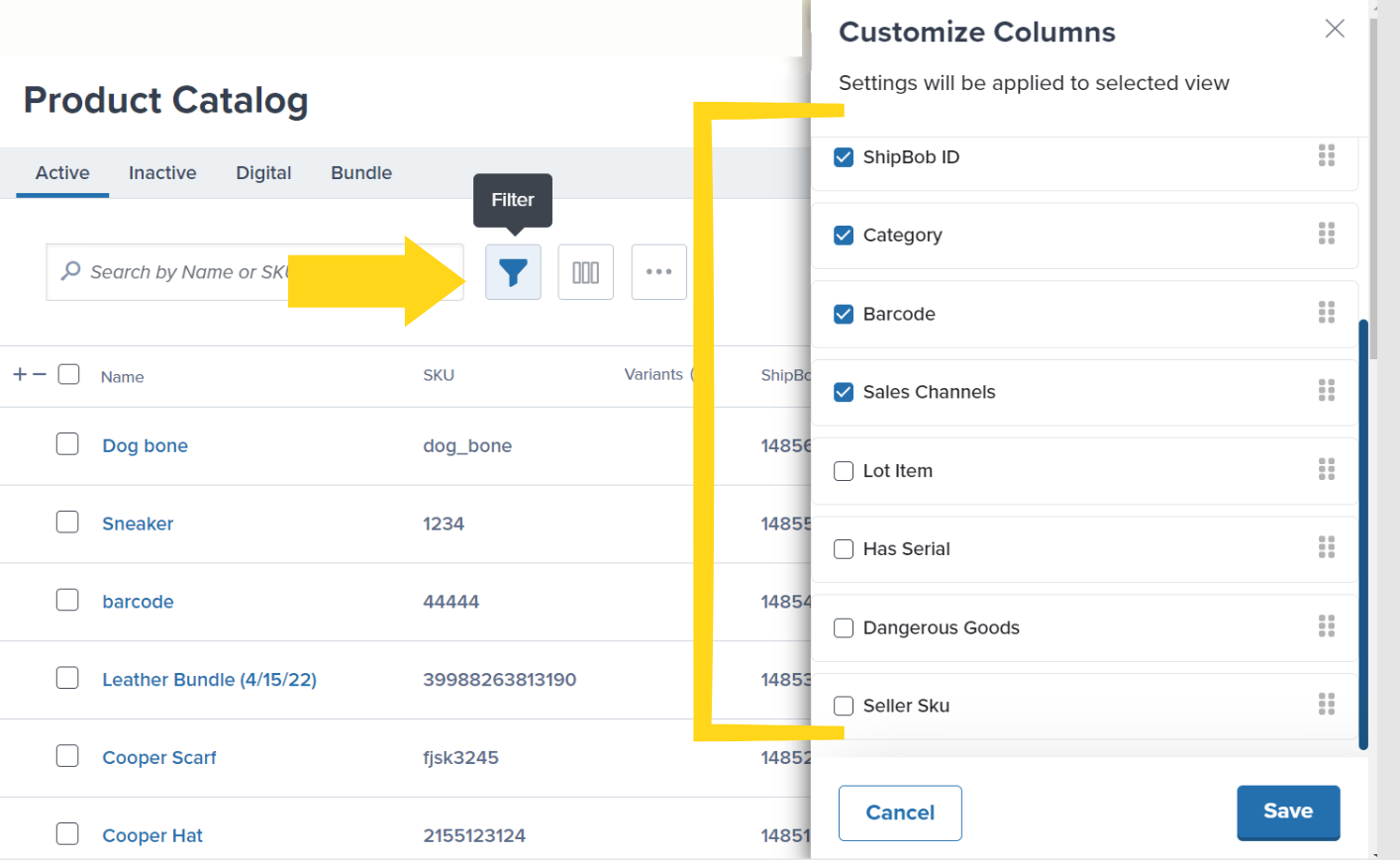Cancel the Customize Columns changes
This screenshot has width=1400, height=860.
pos(899,812)
